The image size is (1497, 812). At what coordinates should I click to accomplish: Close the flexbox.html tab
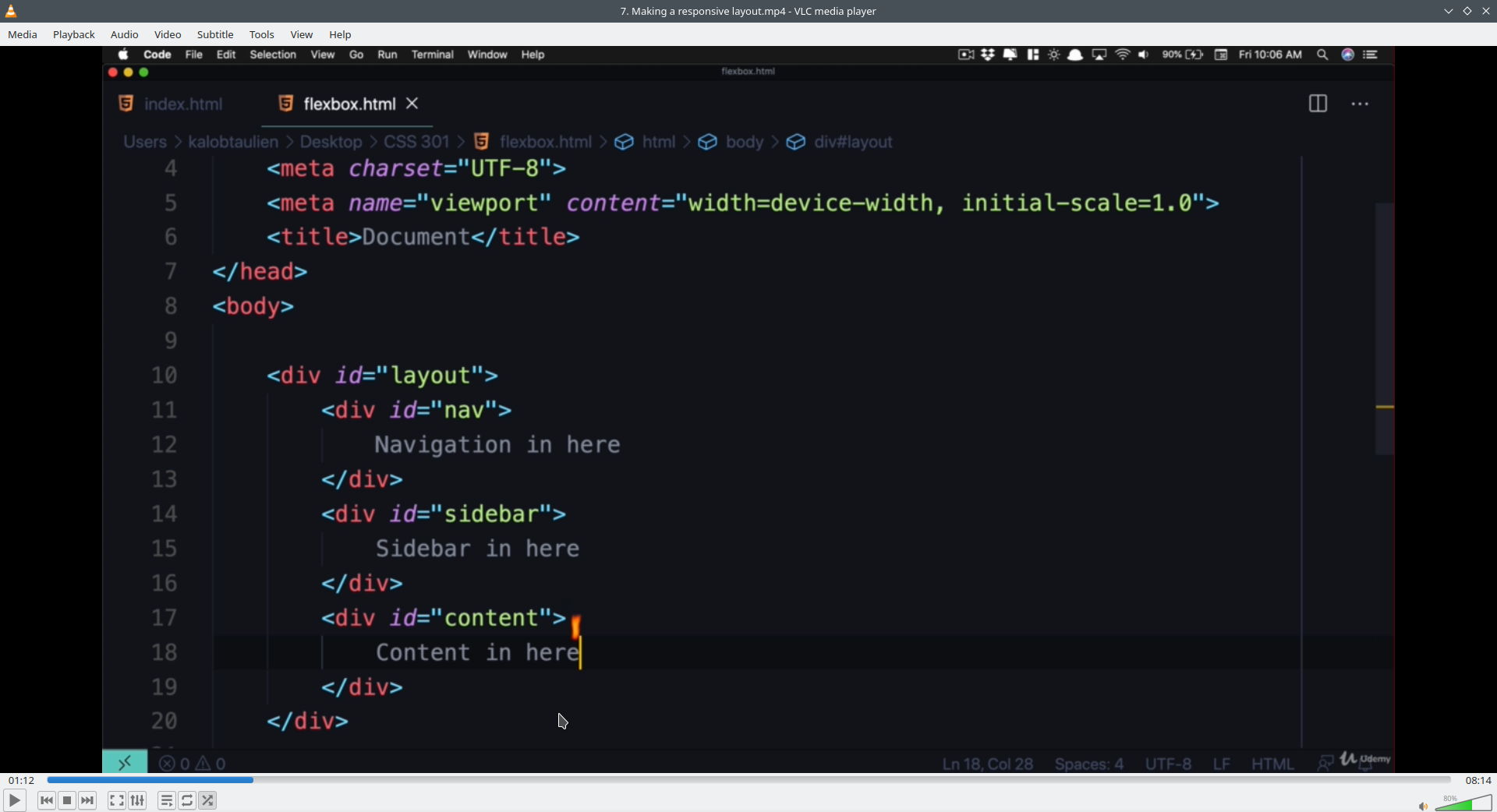point(413,104)
